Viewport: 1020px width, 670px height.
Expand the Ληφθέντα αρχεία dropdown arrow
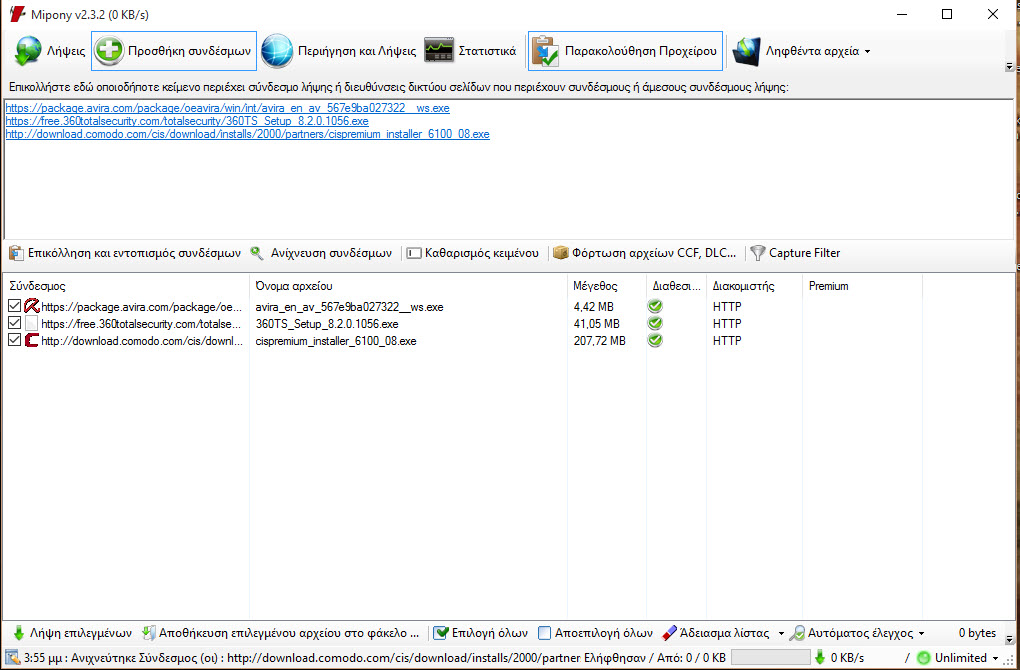(867, 51)
